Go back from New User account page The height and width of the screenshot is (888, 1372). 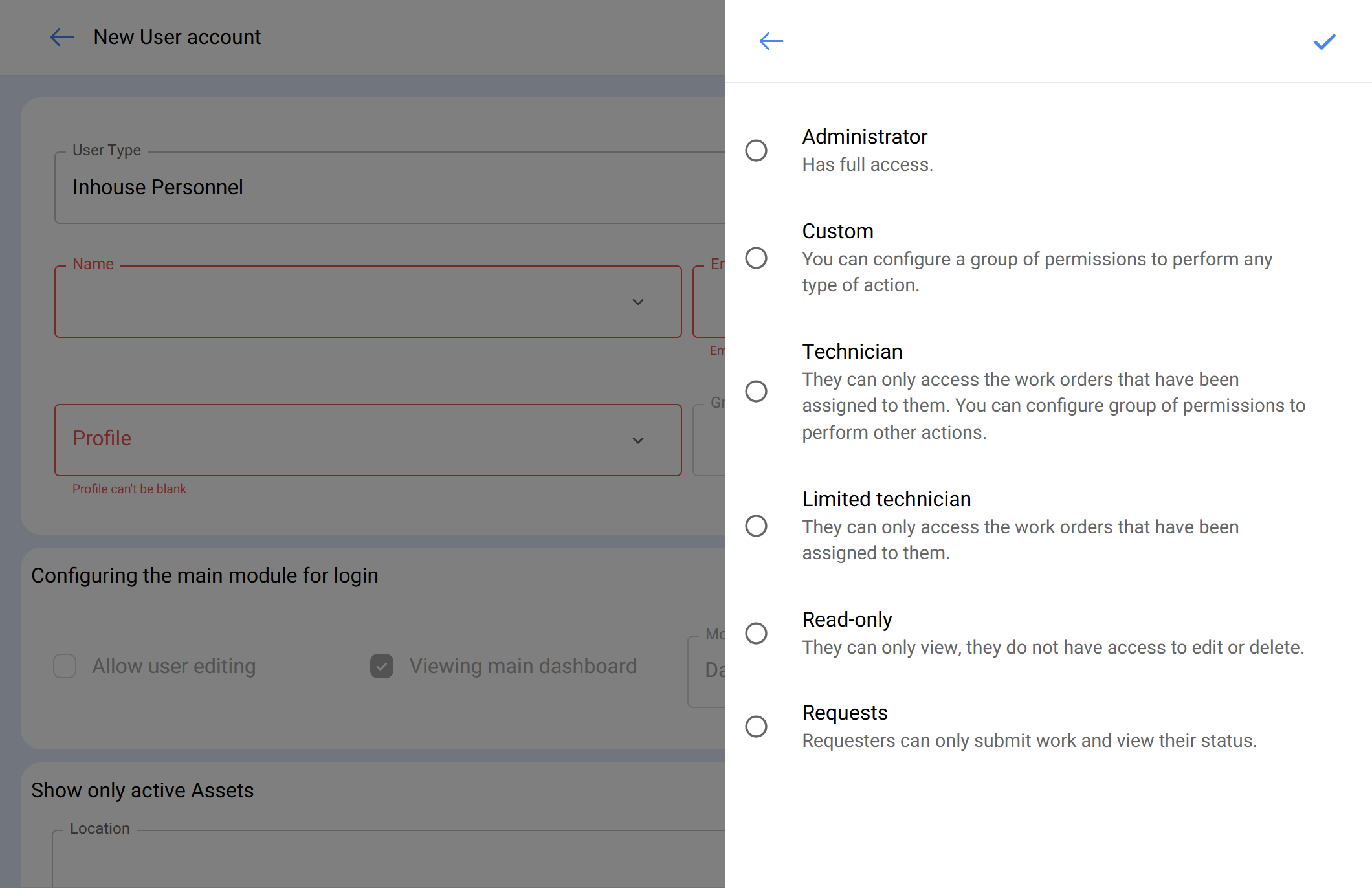[62, 37]
